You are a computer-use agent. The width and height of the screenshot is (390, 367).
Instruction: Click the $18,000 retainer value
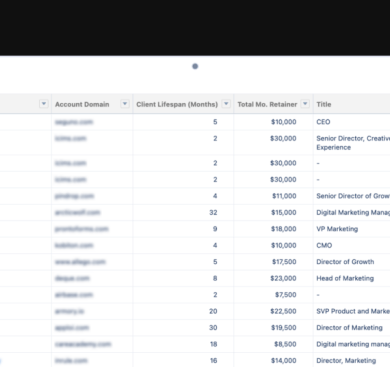click(x=284, y=229)
